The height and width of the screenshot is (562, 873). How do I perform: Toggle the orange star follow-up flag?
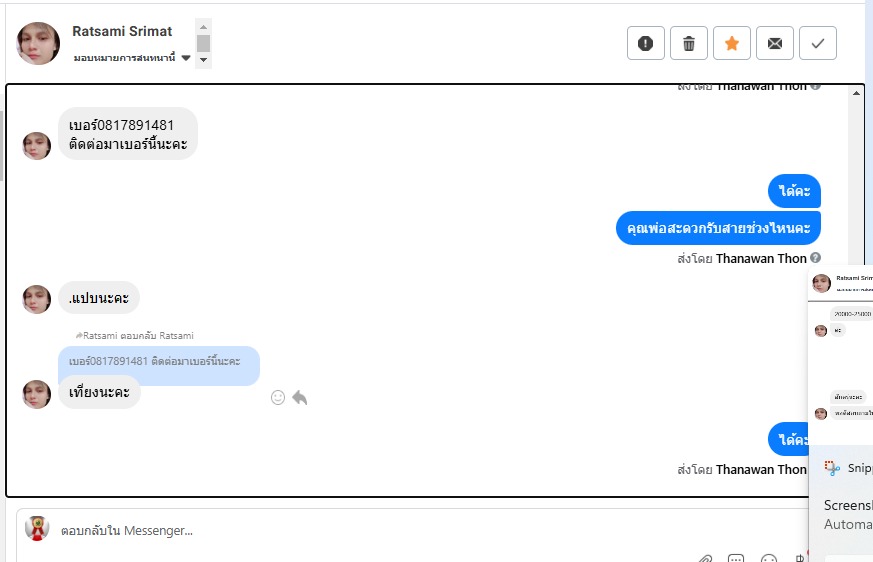coord(732,43)
